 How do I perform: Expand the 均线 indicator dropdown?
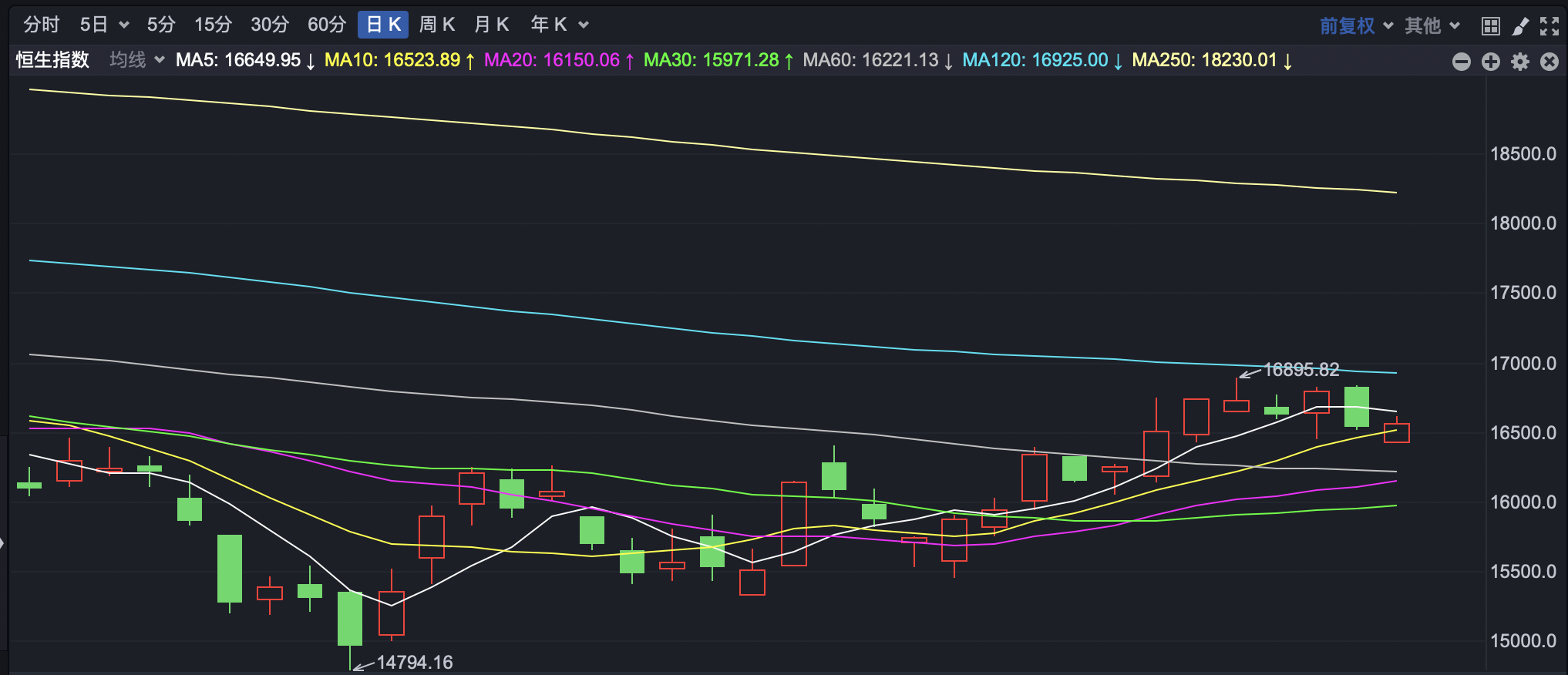pyautogui.click(x=136, y=60)
